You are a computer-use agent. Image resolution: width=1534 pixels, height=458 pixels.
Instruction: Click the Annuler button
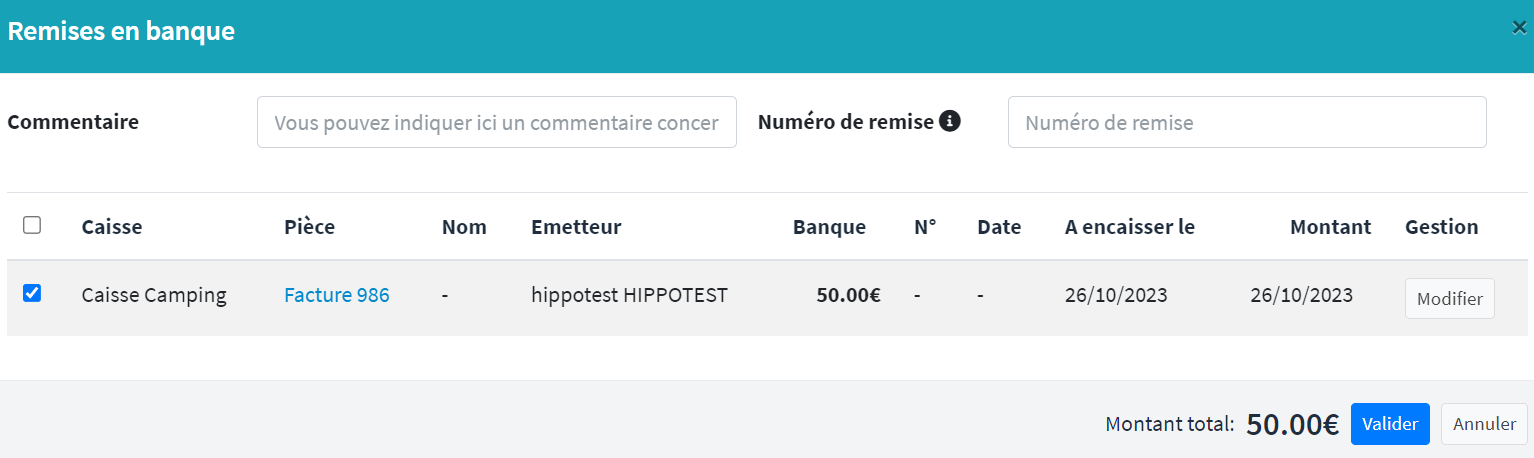(x=1484, y=424)
